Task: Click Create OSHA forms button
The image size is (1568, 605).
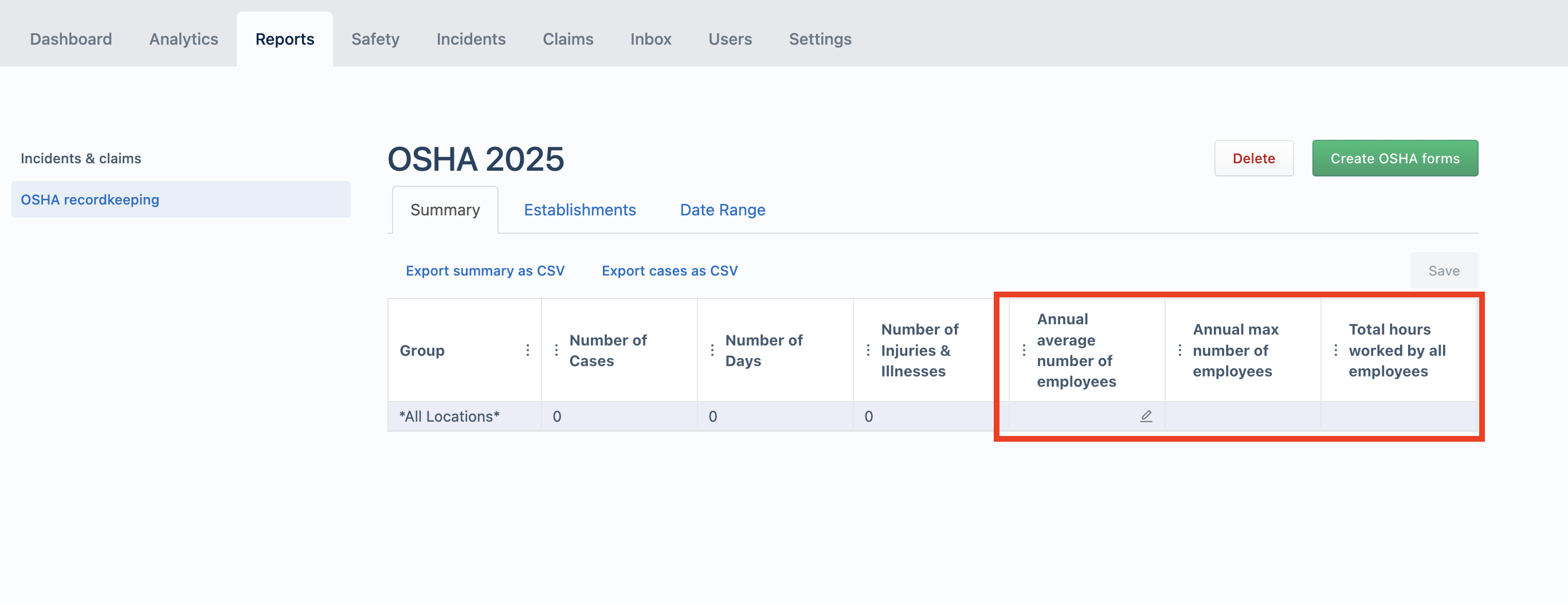Action: click(1394, 158)
